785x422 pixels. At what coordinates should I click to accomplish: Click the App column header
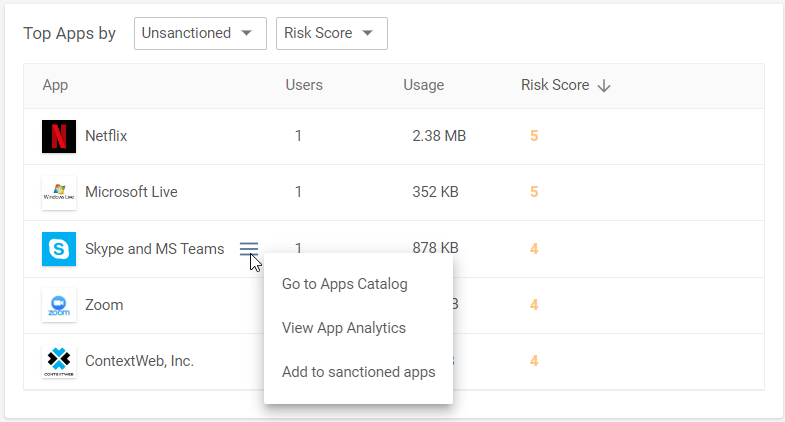pos(55,85)
